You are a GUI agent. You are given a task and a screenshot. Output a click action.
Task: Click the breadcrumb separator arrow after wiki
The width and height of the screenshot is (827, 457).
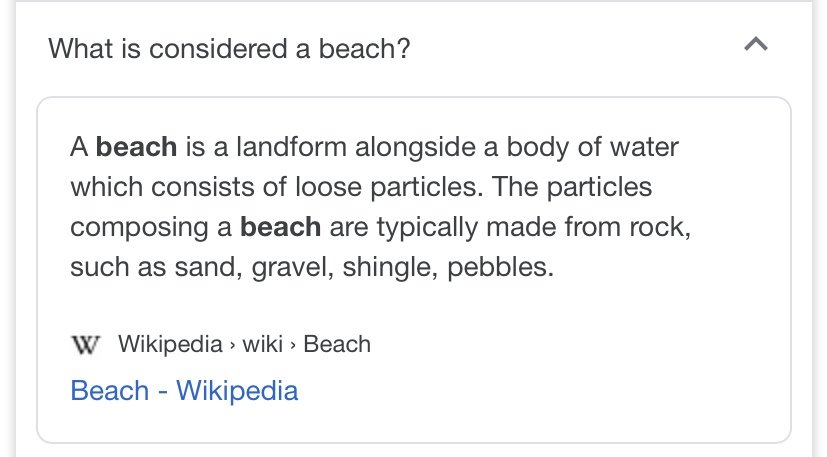[293, 346]
